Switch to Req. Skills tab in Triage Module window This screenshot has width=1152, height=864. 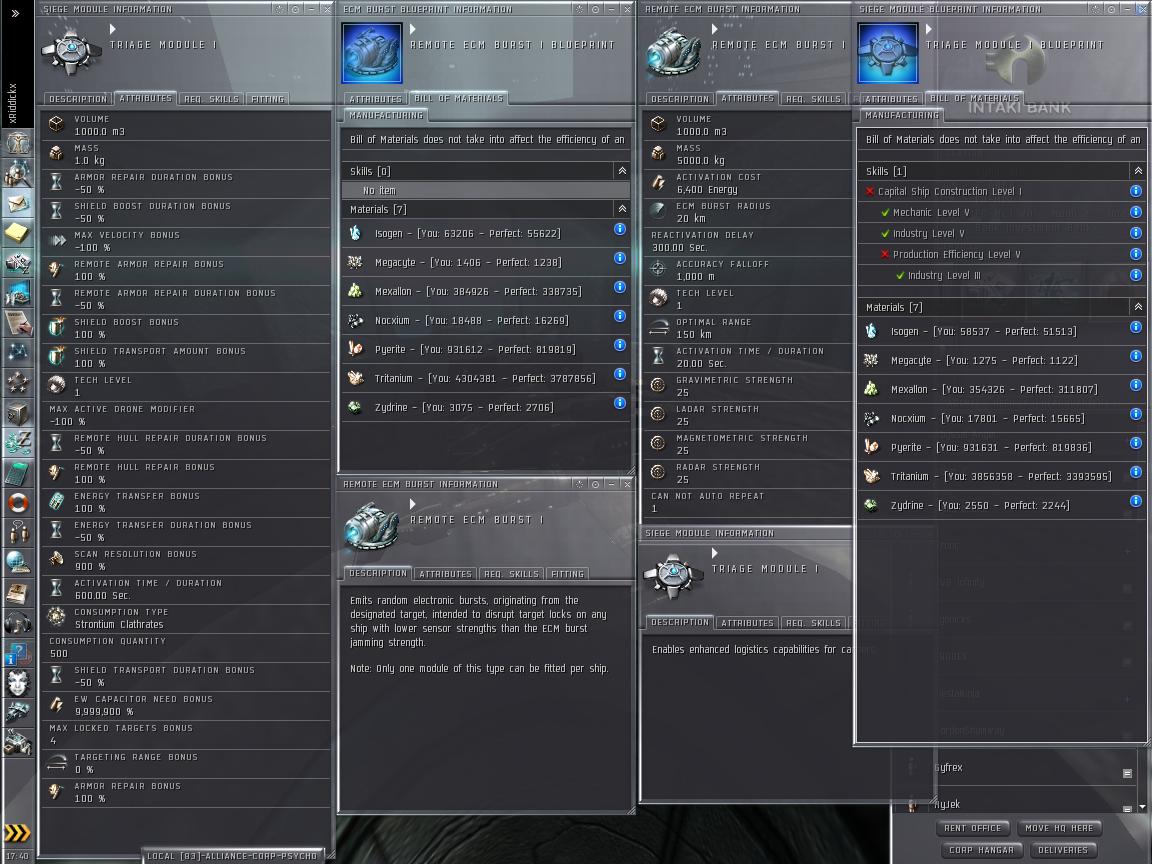pos(212,98)
